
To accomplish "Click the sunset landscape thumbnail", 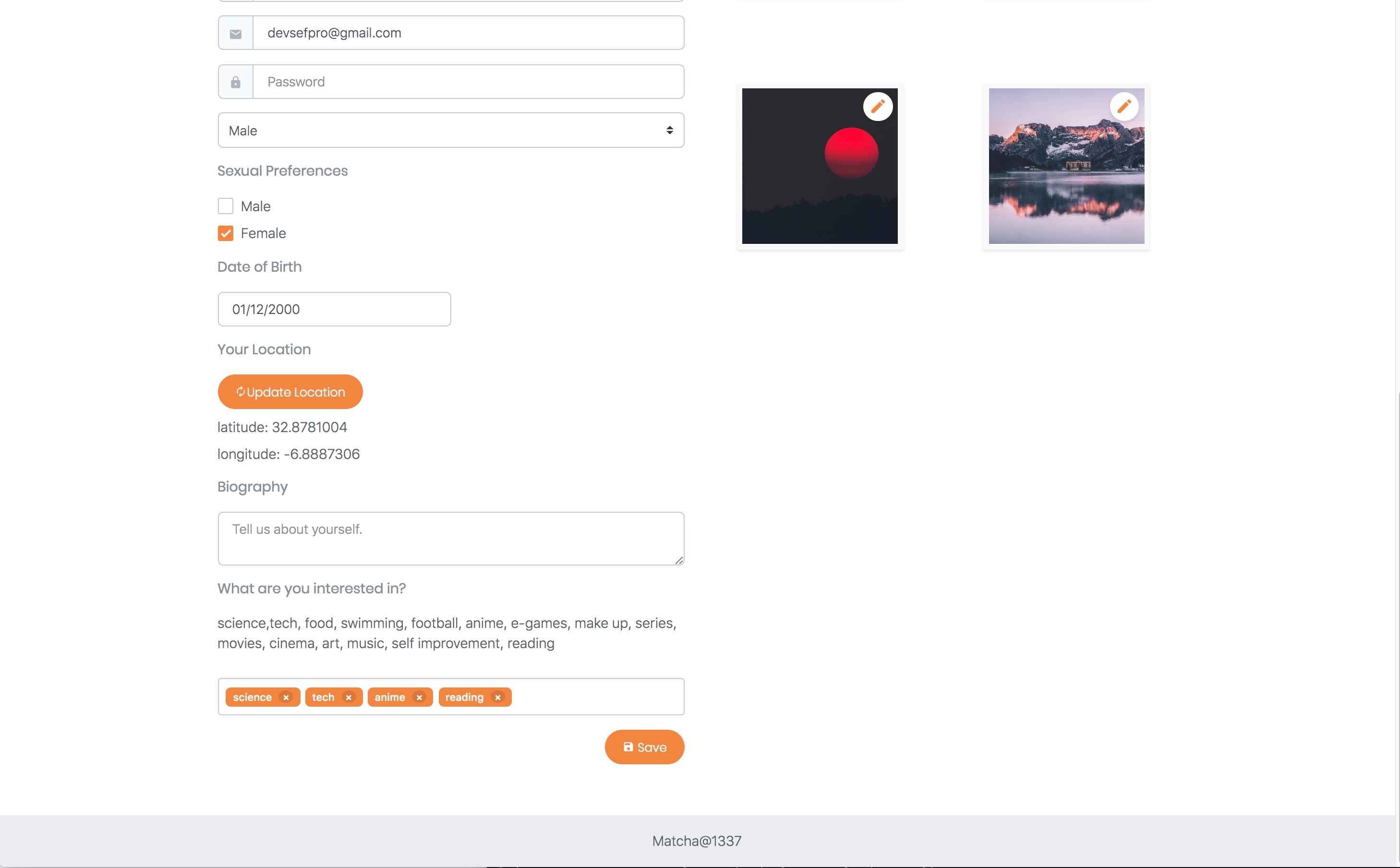I will (x=819, y=165).
